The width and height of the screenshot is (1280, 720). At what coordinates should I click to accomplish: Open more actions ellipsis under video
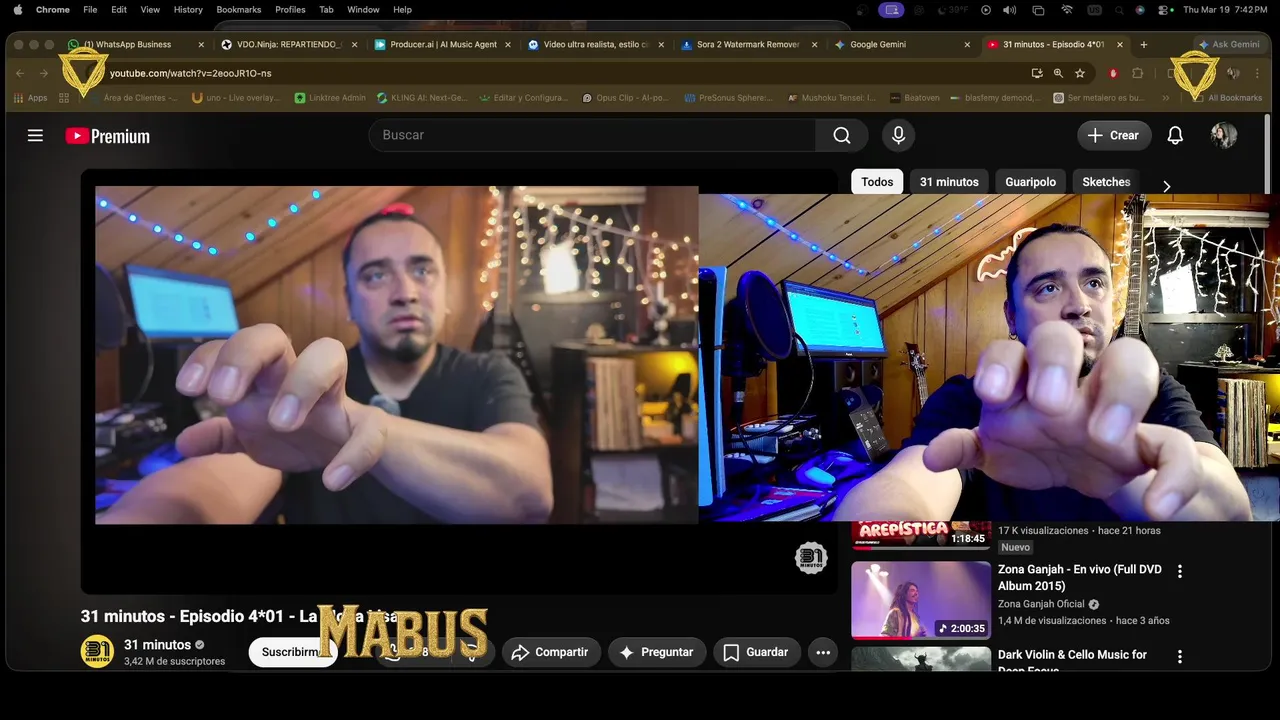tap(823, 653)
